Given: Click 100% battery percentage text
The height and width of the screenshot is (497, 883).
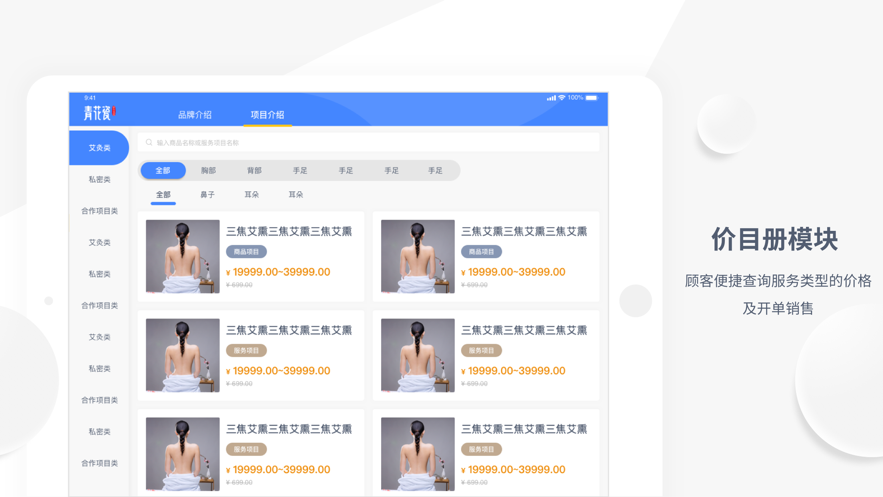Looking at the screenshot, I should [x=575, y=98].
